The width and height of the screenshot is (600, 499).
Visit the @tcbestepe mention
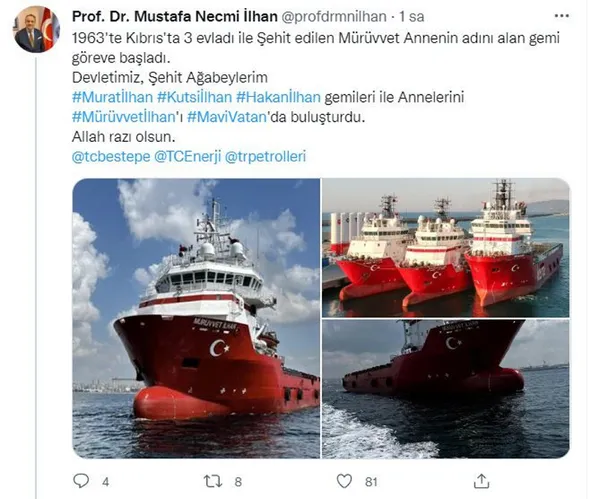[111, 157]
